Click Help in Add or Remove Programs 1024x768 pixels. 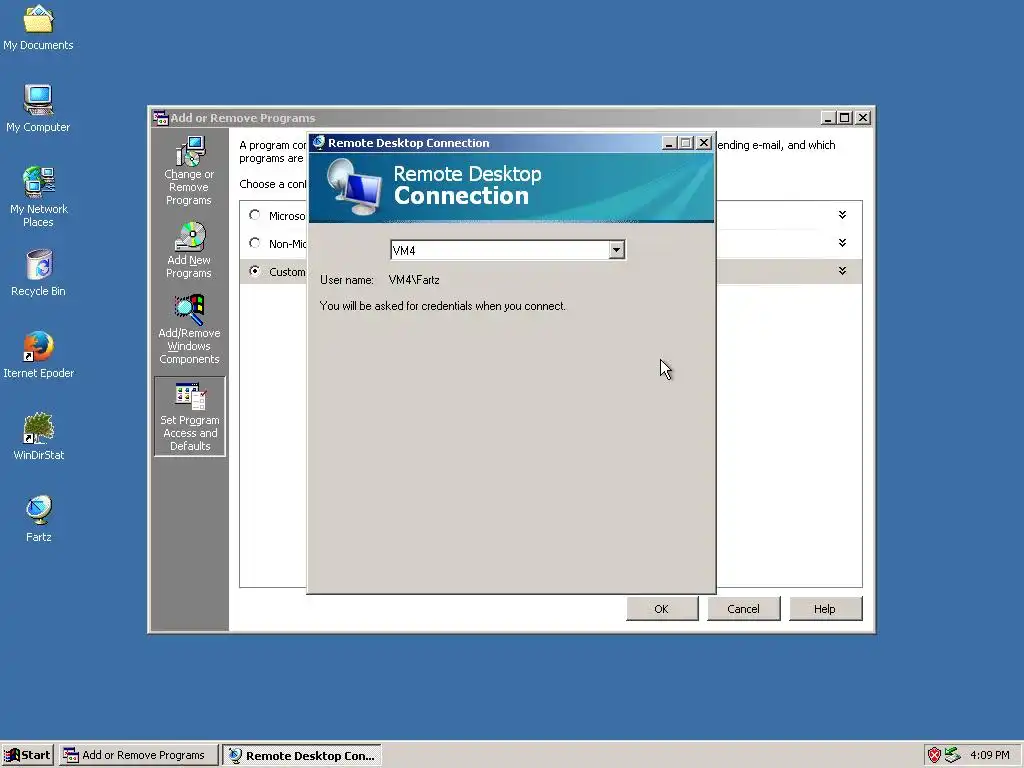pos(825,609)
